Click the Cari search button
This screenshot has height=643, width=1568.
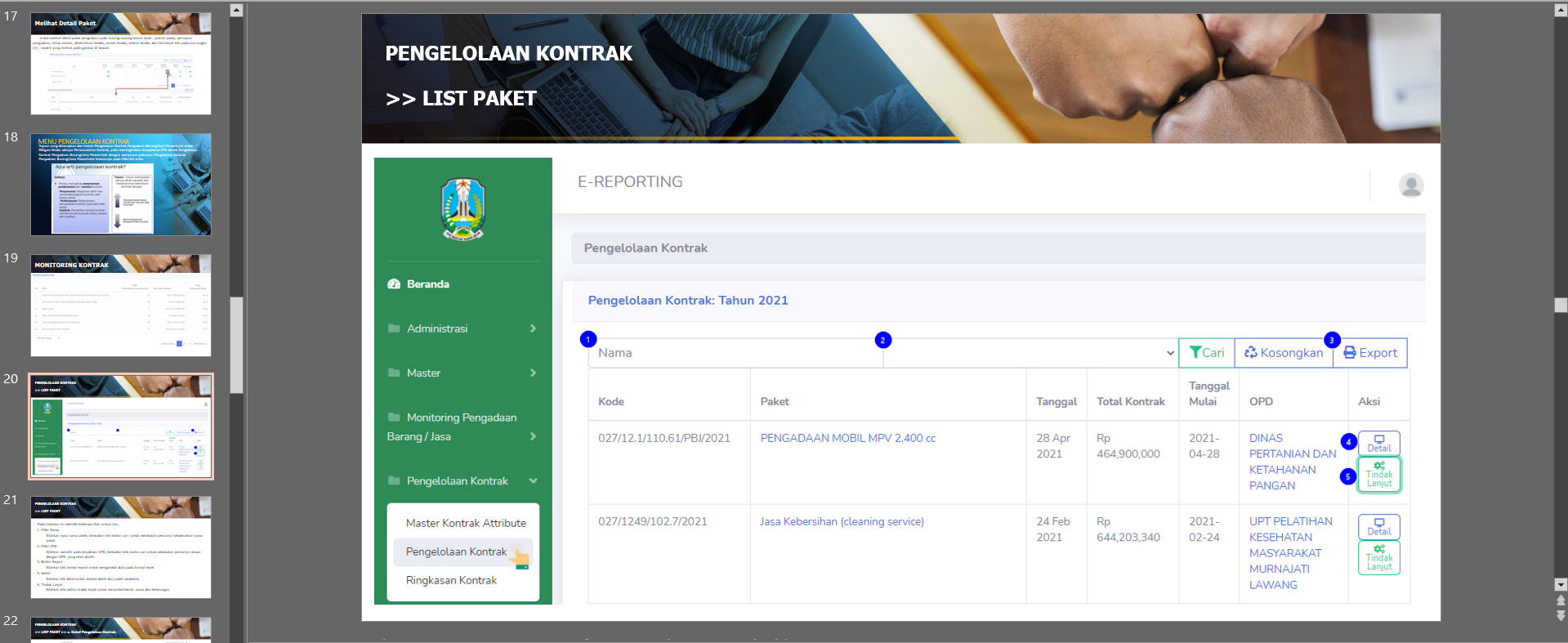click(1207, 353)
